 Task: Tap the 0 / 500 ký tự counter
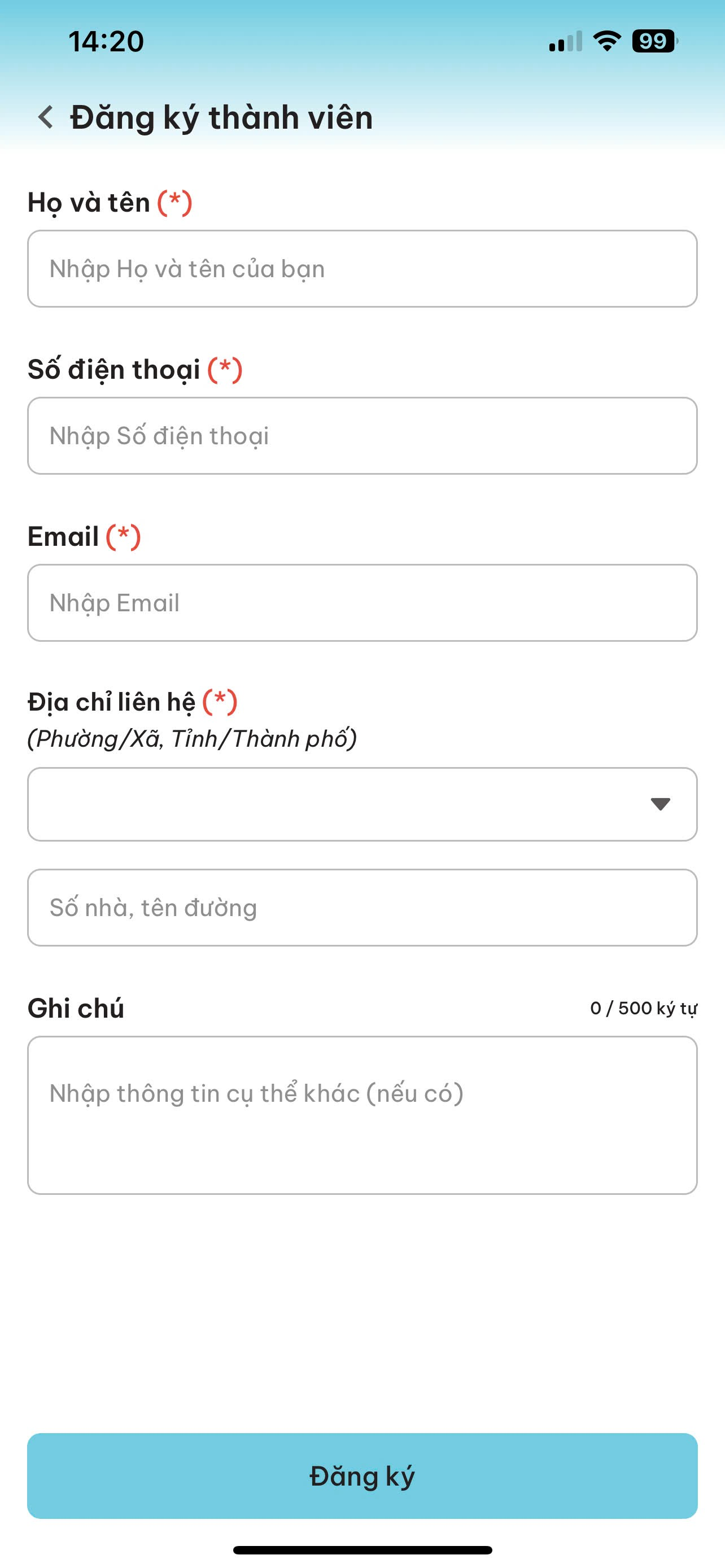click(644, 1009)
